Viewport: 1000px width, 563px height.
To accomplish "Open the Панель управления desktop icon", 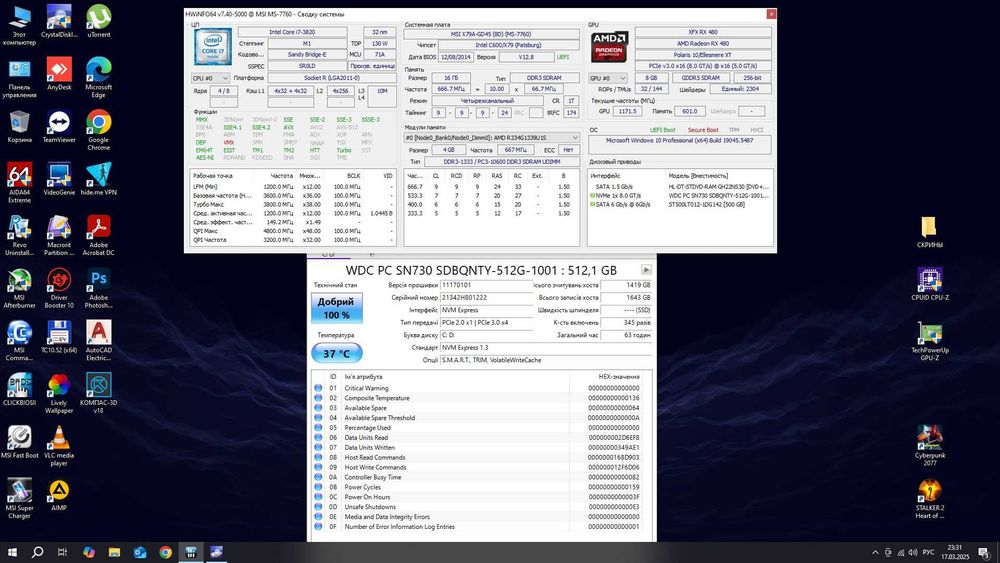I will tap(19, 78).
